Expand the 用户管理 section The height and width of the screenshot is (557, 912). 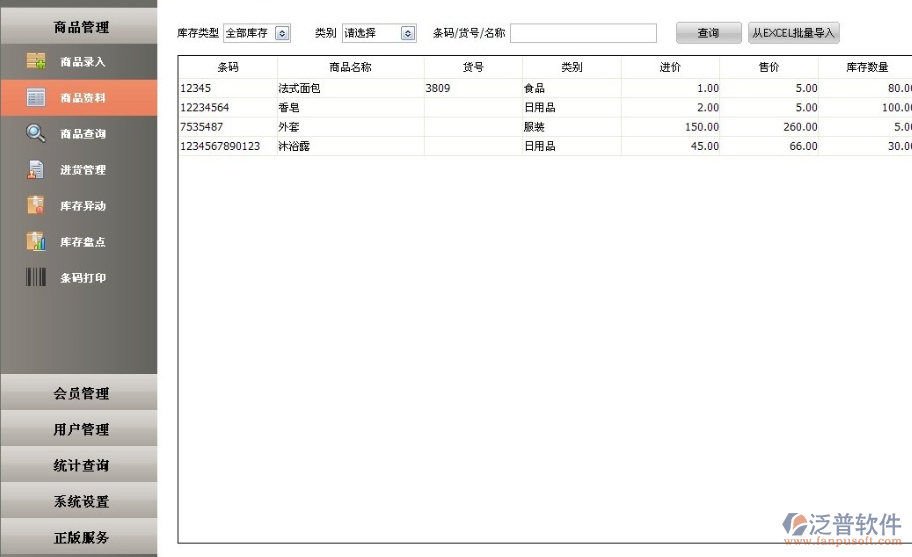pos(79,429)
